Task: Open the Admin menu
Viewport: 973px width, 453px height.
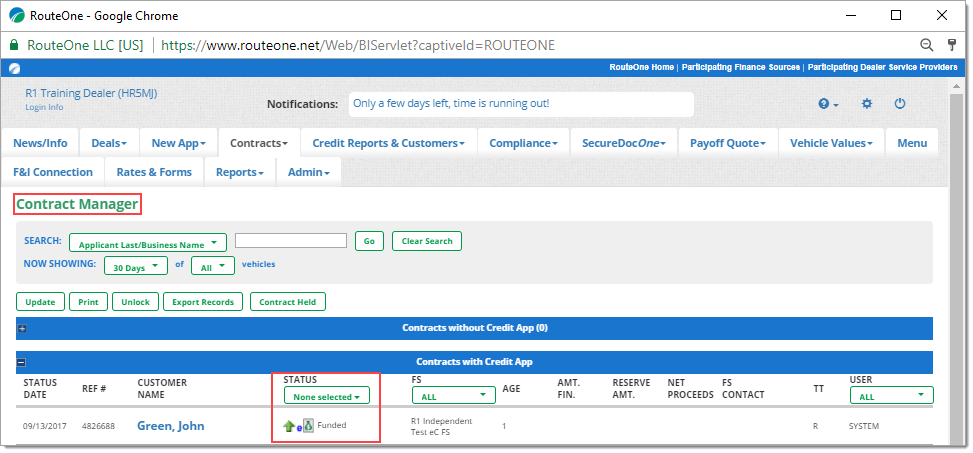Action: point(309,172)
